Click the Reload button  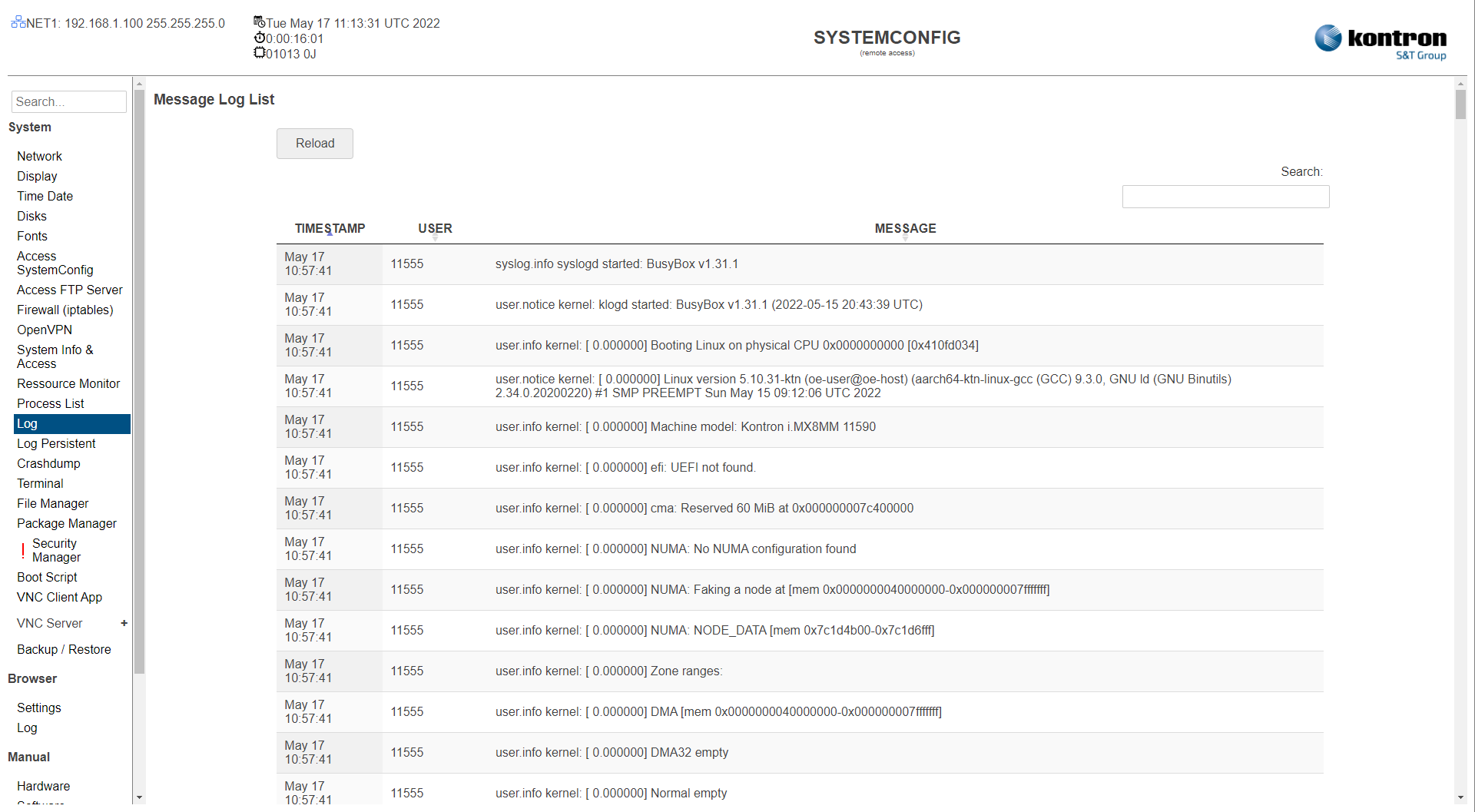click(x=314, y=144)
